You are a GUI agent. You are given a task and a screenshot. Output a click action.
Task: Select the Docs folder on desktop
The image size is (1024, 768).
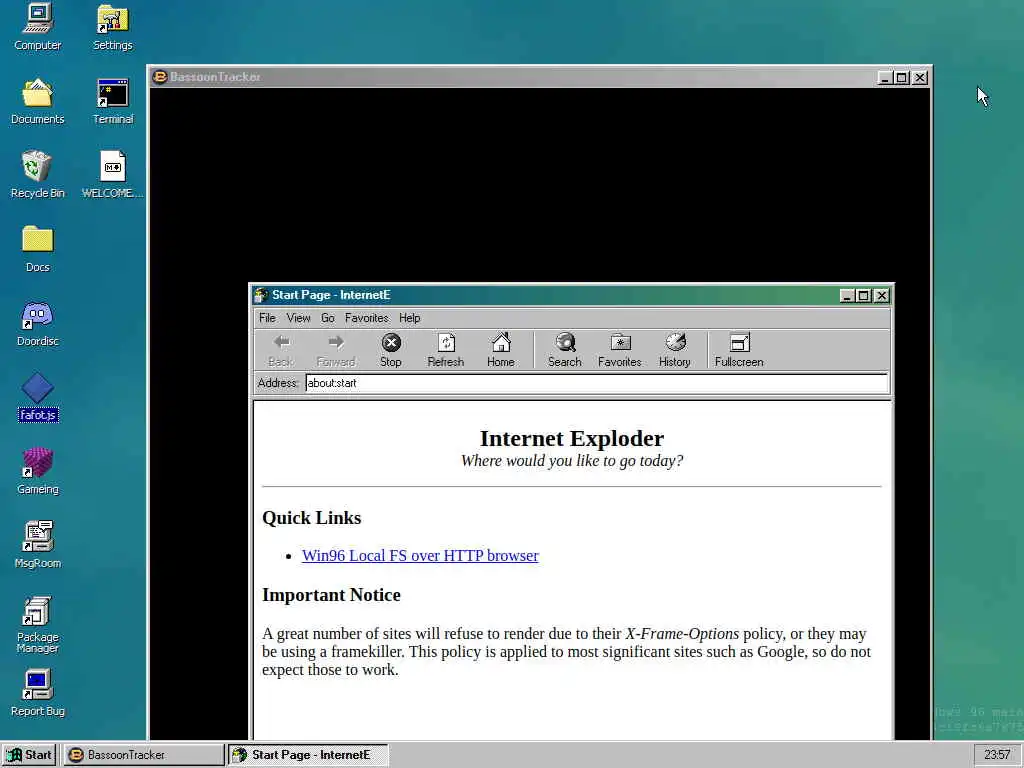coord(37,248)
